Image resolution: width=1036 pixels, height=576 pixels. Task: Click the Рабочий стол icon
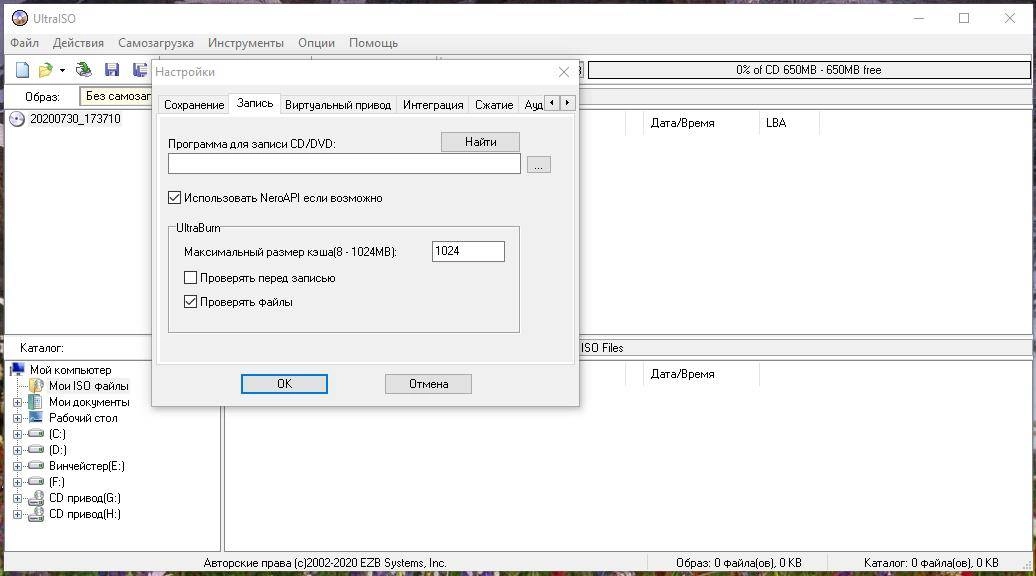click(36, 417)
